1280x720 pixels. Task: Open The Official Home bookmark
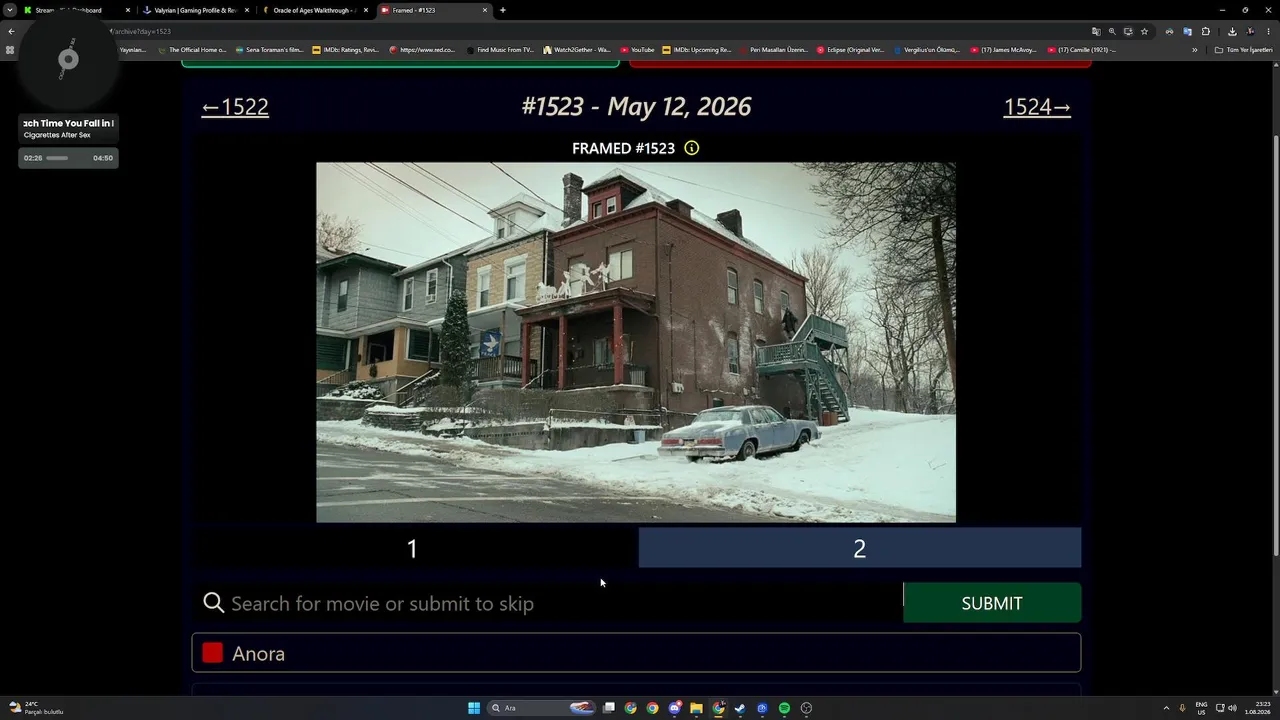(192, 50)
